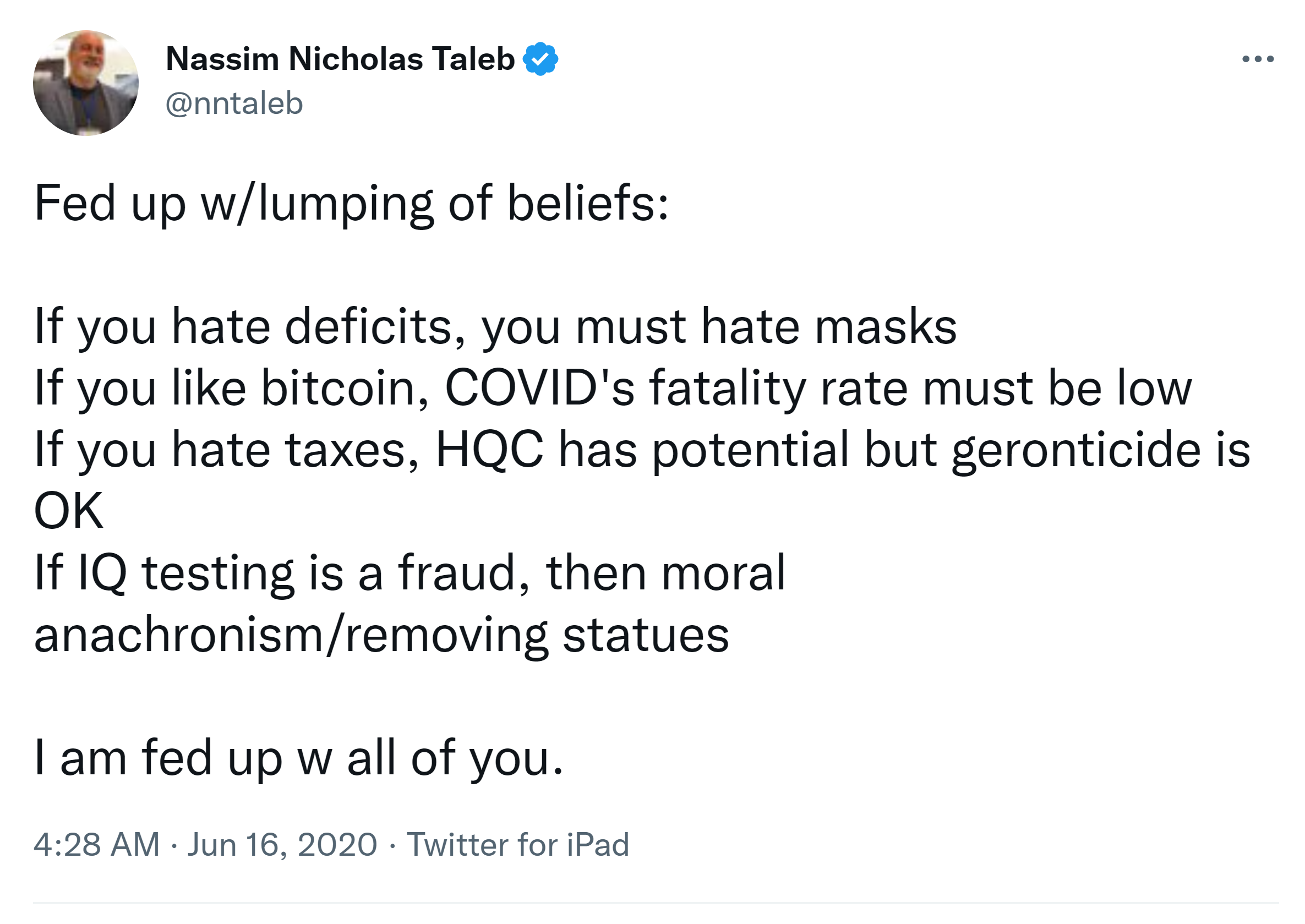1305x924 pixels.
Task: Click the Jun 16, 2020 date
Action: (282, 844)
